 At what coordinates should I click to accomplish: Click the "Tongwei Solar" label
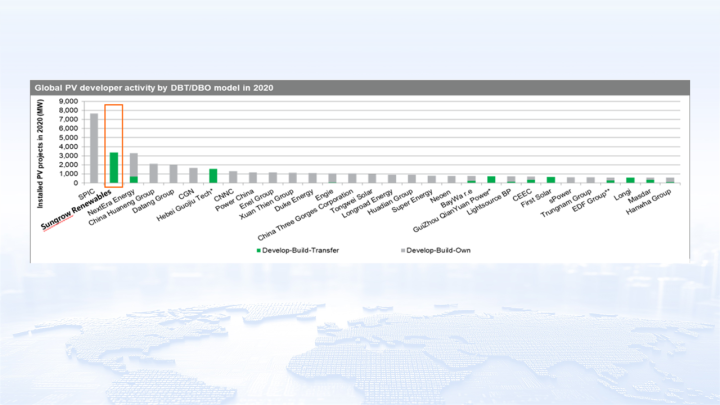[x=351, y=201]
